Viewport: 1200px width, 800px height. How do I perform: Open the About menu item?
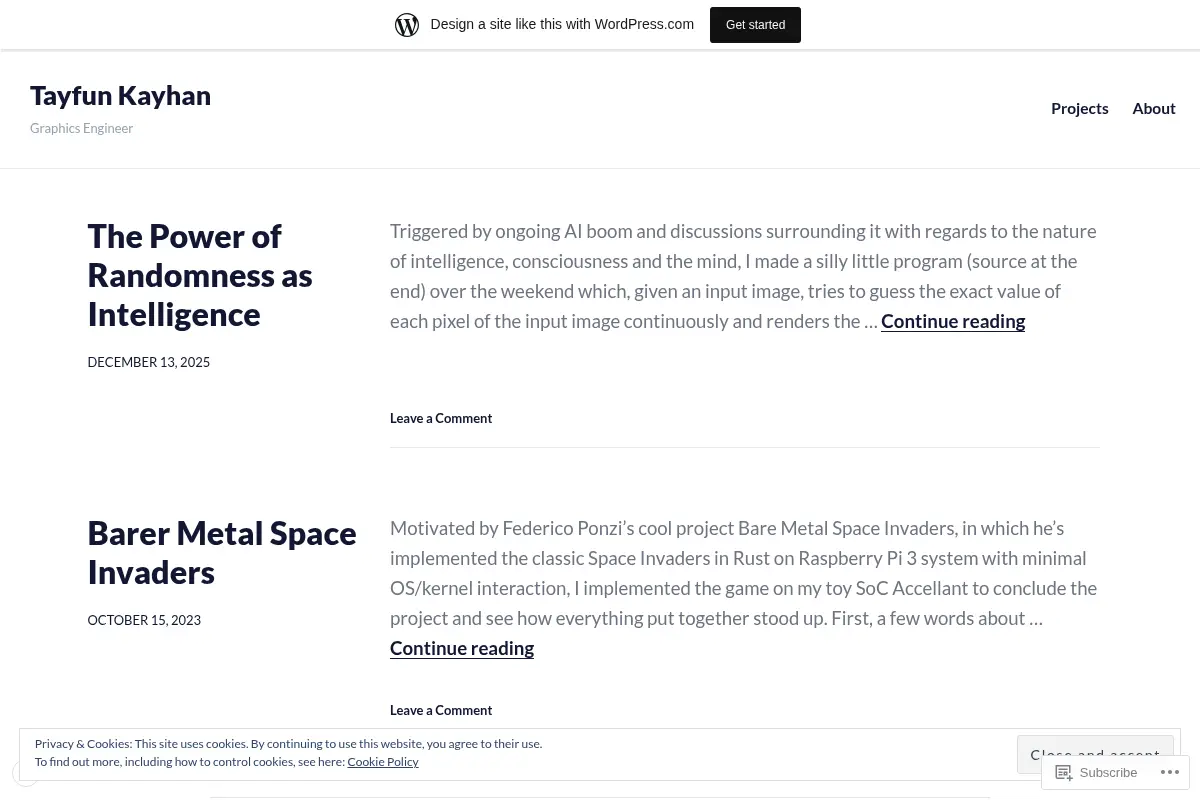[x=1153, y=108]
